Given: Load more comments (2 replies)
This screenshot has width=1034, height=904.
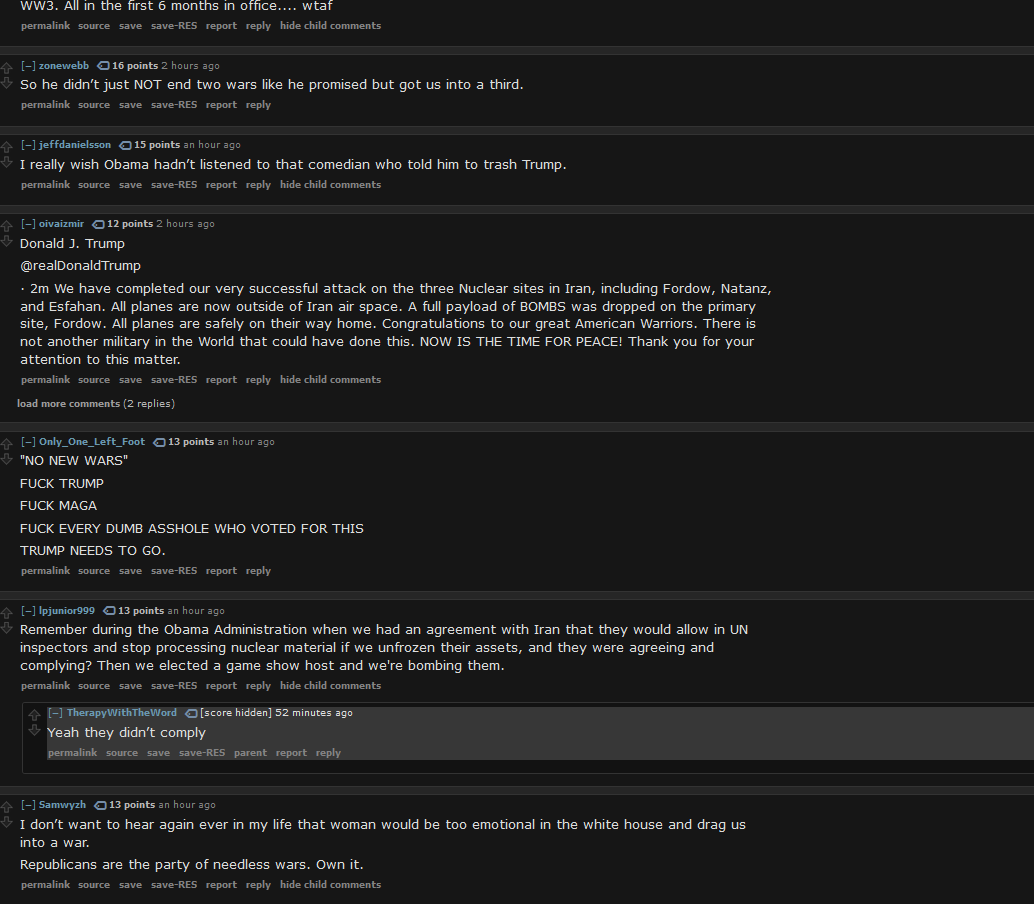Looking at the screenshot, I should [96, 404].
